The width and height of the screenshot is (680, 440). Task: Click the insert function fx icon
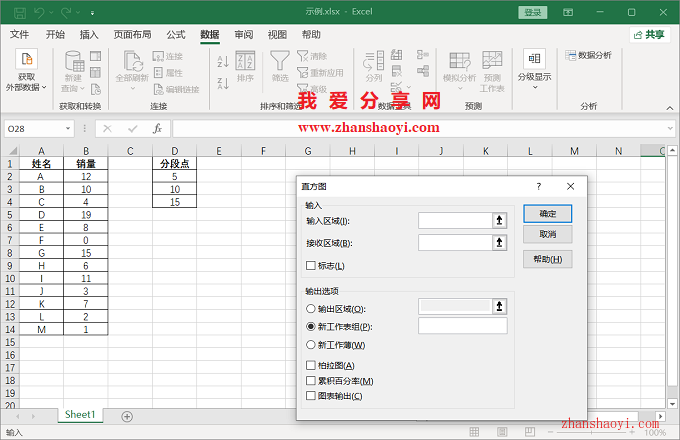157,129
